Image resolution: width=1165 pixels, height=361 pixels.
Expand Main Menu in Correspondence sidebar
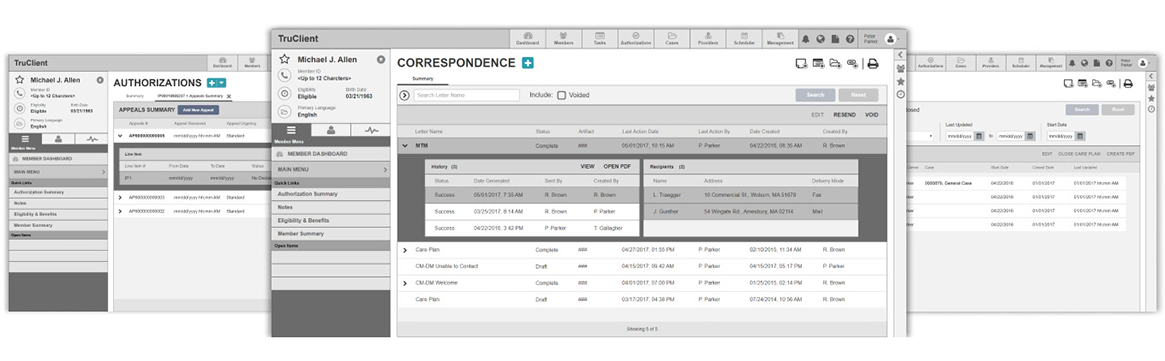pos(331,170)
